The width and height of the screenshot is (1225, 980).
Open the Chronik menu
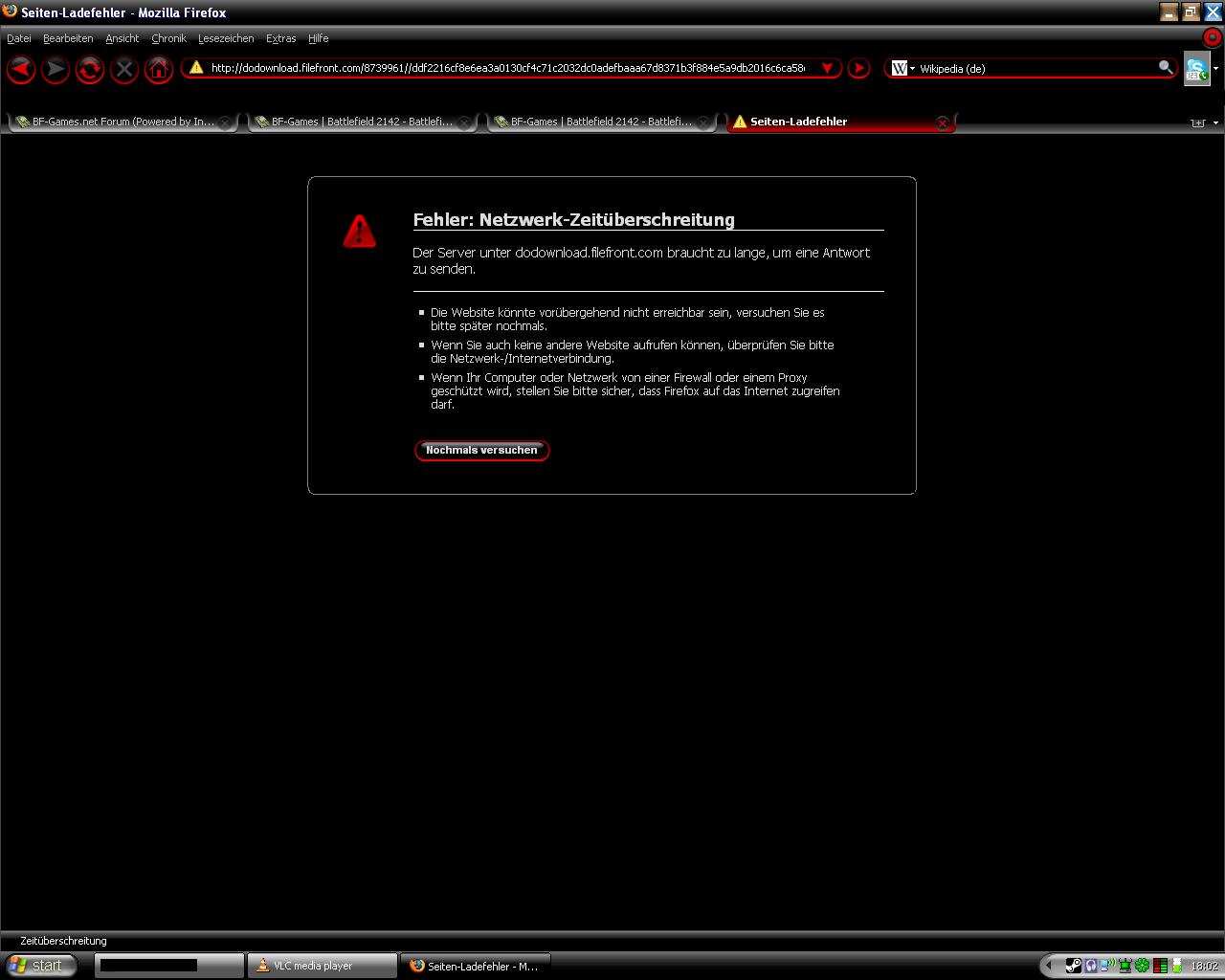pos(168,38)
